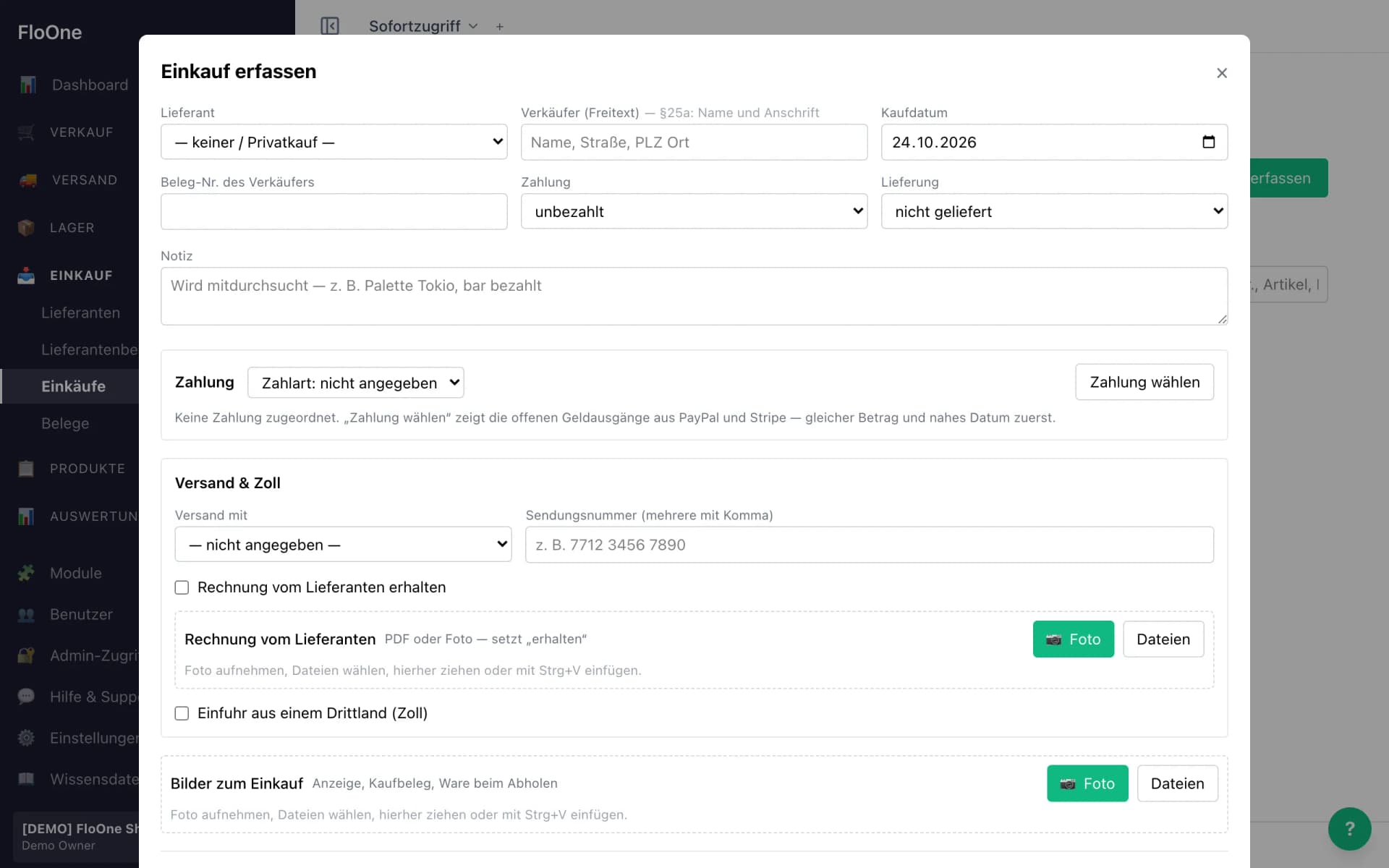Collapse sidebar with the panel toggle icon

click(330, 26)
